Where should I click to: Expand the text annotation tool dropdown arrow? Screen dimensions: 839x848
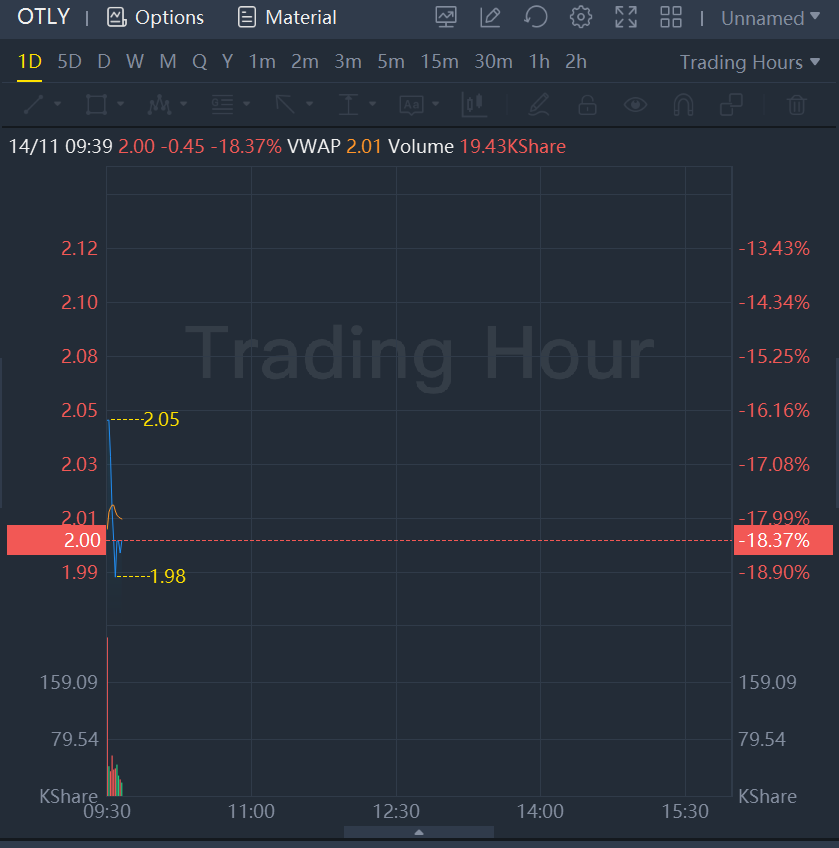pos(435,104)
